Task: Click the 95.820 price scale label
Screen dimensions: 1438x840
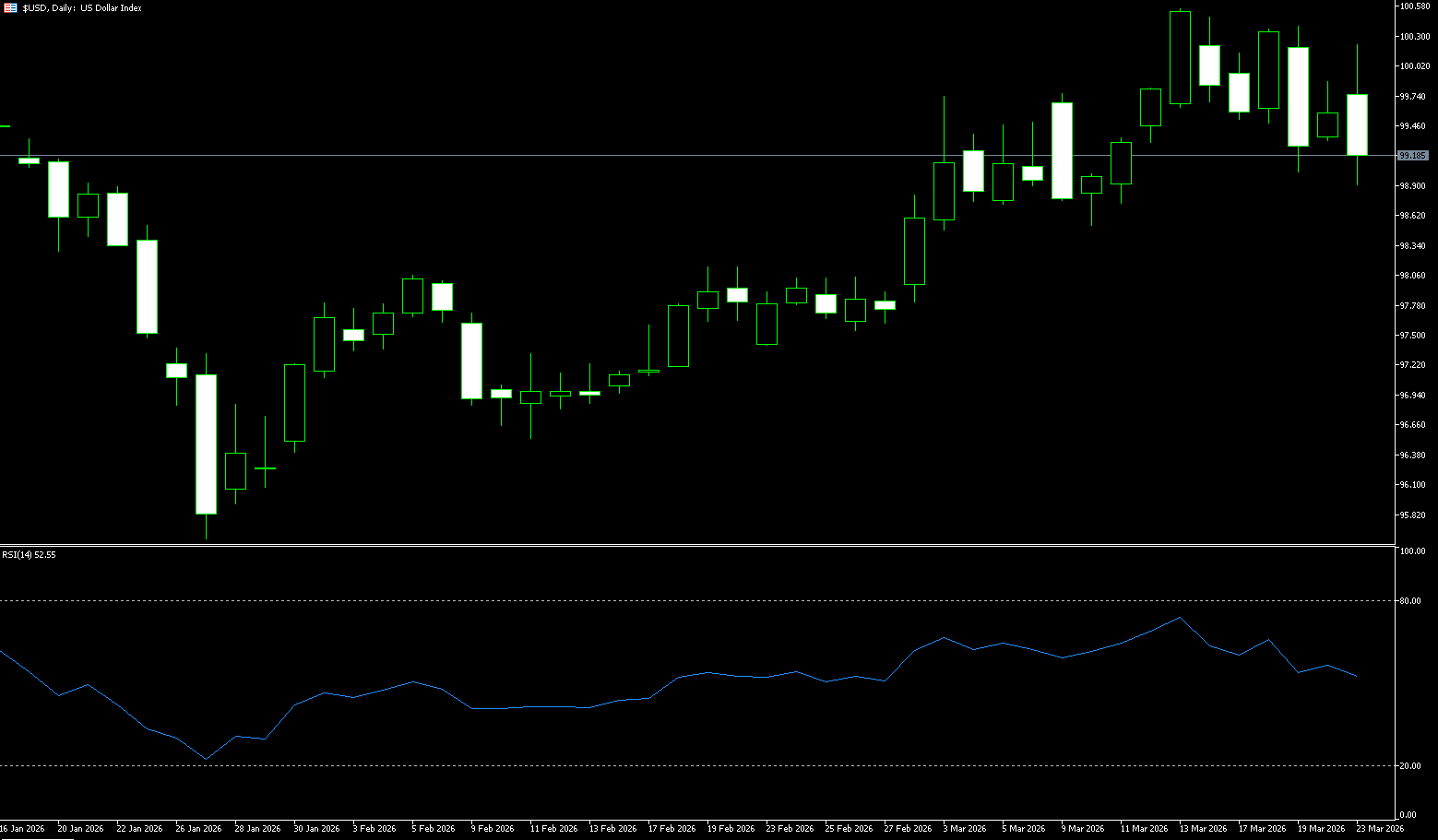Action: [1412, 515]
